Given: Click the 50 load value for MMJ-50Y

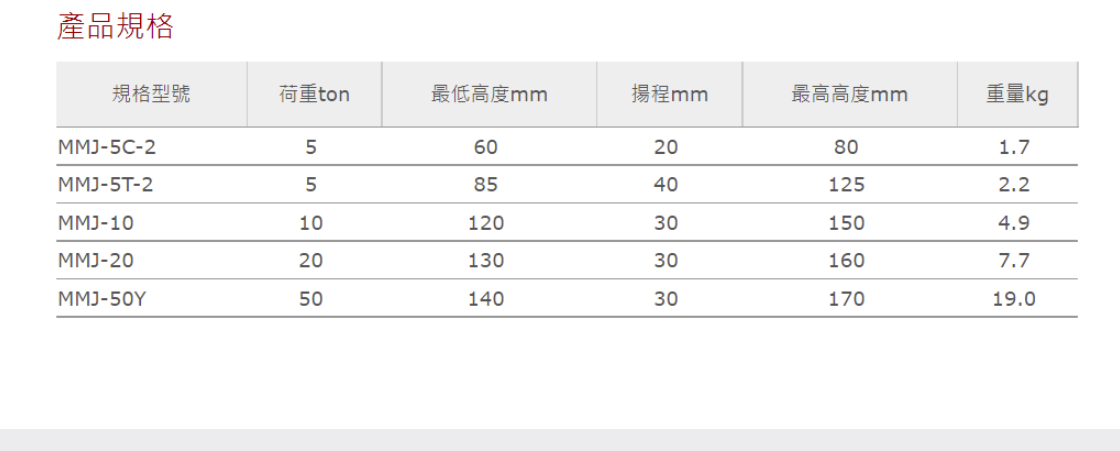Looking at the screenshot, I should click(311, 299).
